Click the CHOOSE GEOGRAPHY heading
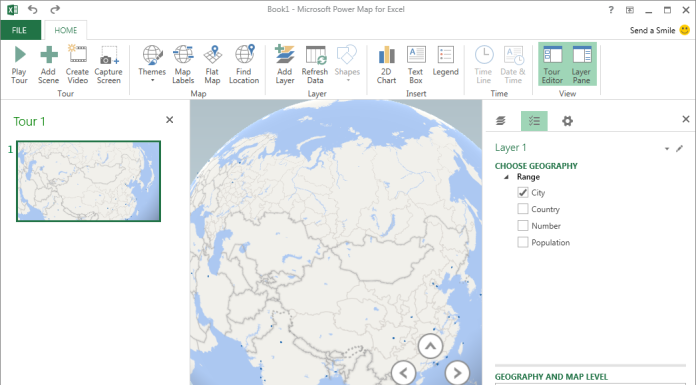The image size is (696, 385). point(536,166)
